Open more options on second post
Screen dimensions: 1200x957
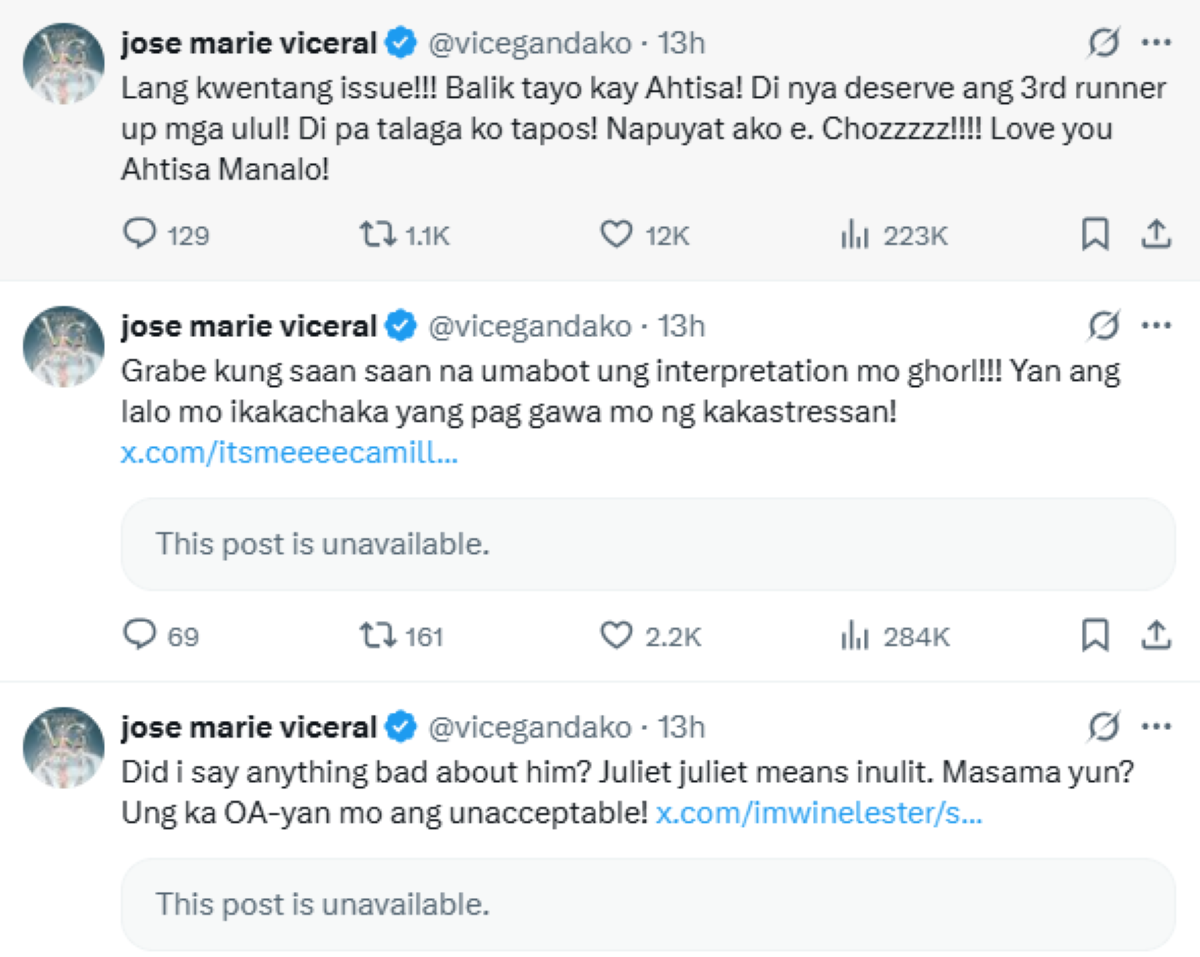click(x=1156, y=326)
